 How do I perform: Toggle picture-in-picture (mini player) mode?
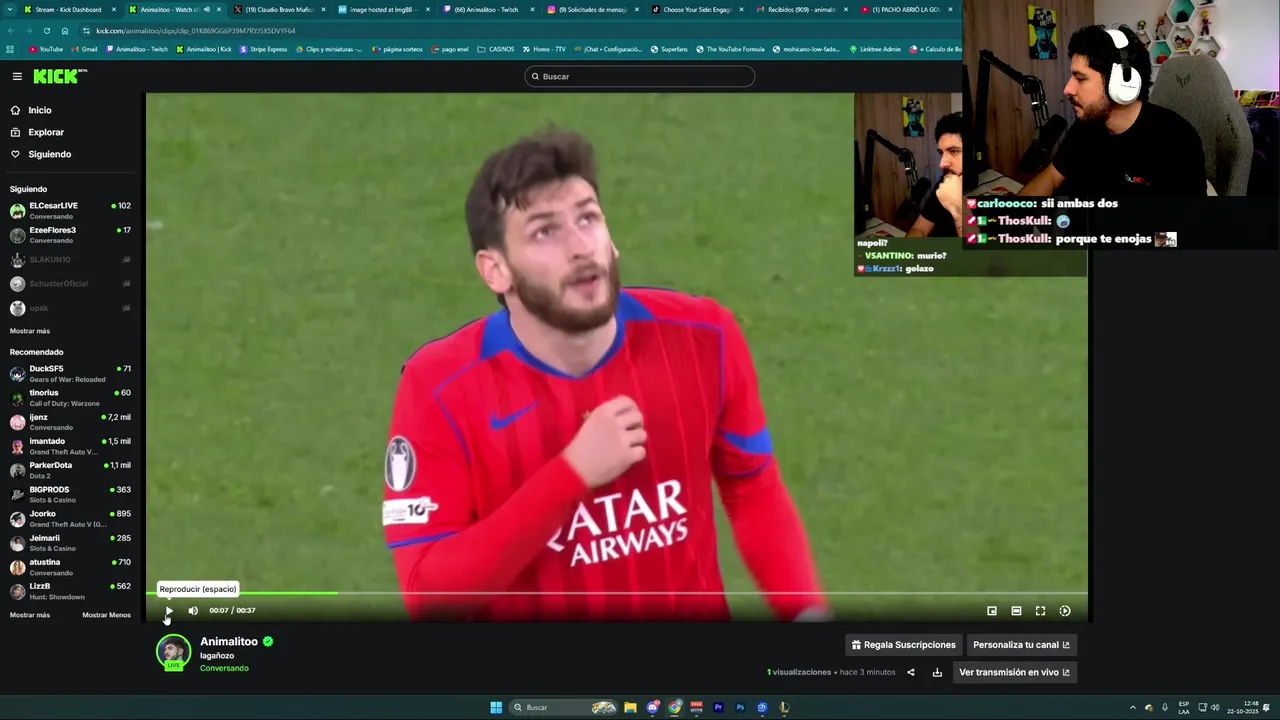(992, 611)
